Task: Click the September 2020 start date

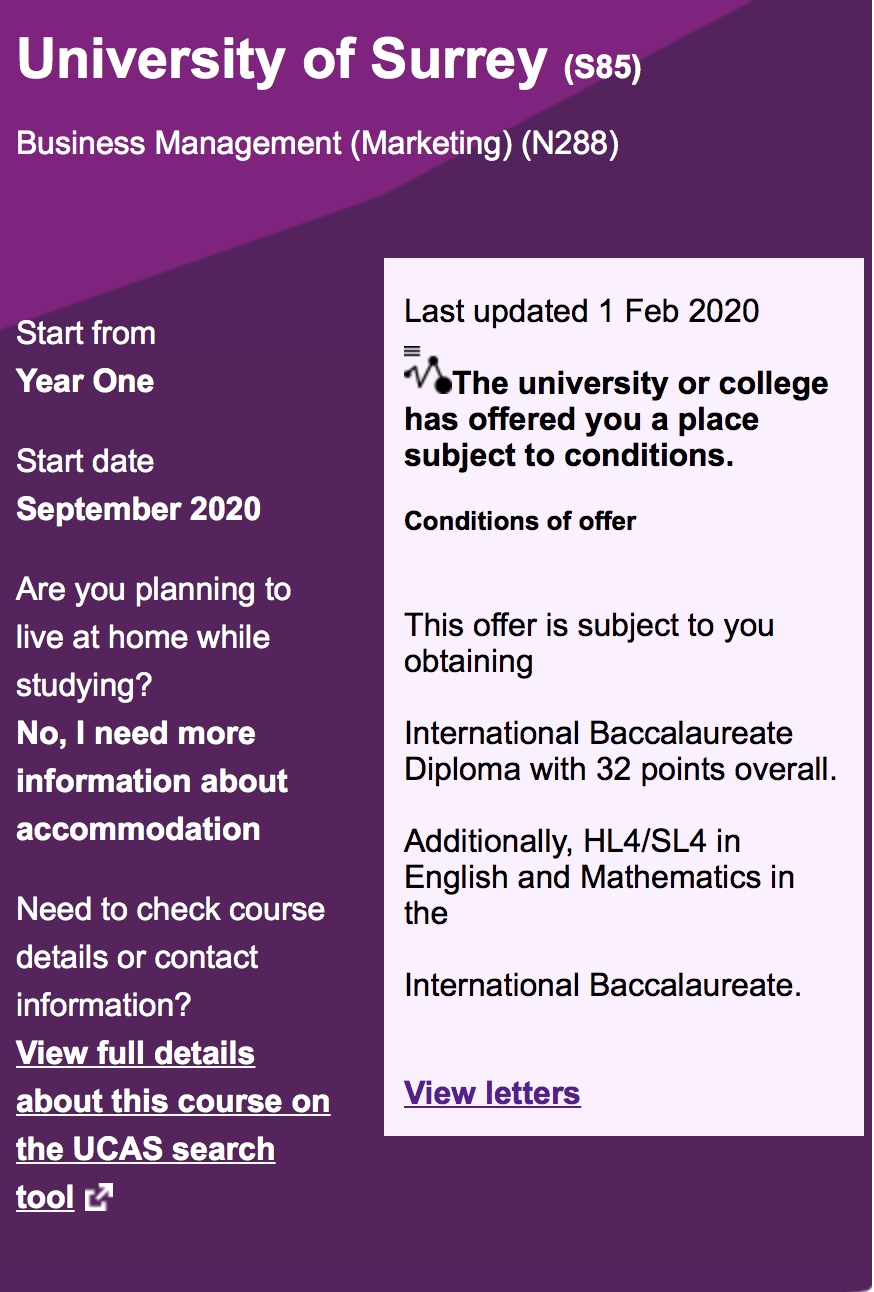Action: 139,509
